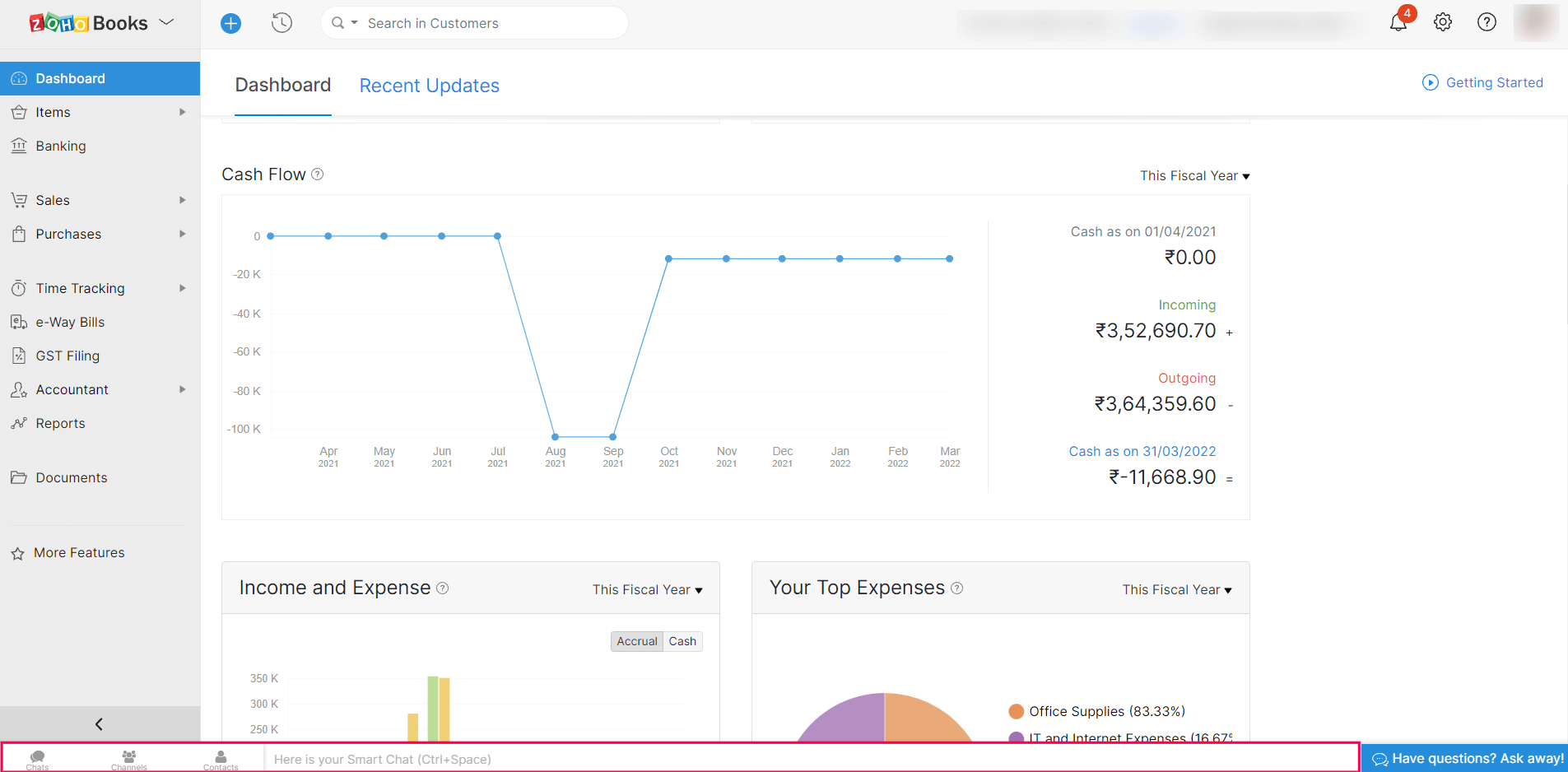Viewport: 1568px width, 772px height.
Task: Click the orange Office Supplies legend swatch
Action: tap(1017, 711)
